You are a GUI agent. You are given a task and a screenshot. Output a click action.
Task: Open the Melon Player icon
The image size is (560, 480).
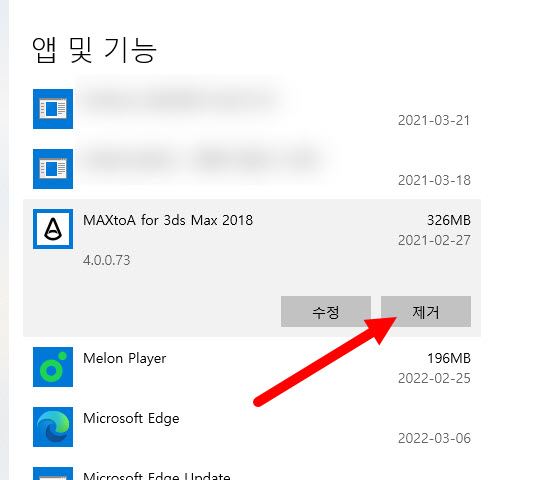click(x=53, y=367)
